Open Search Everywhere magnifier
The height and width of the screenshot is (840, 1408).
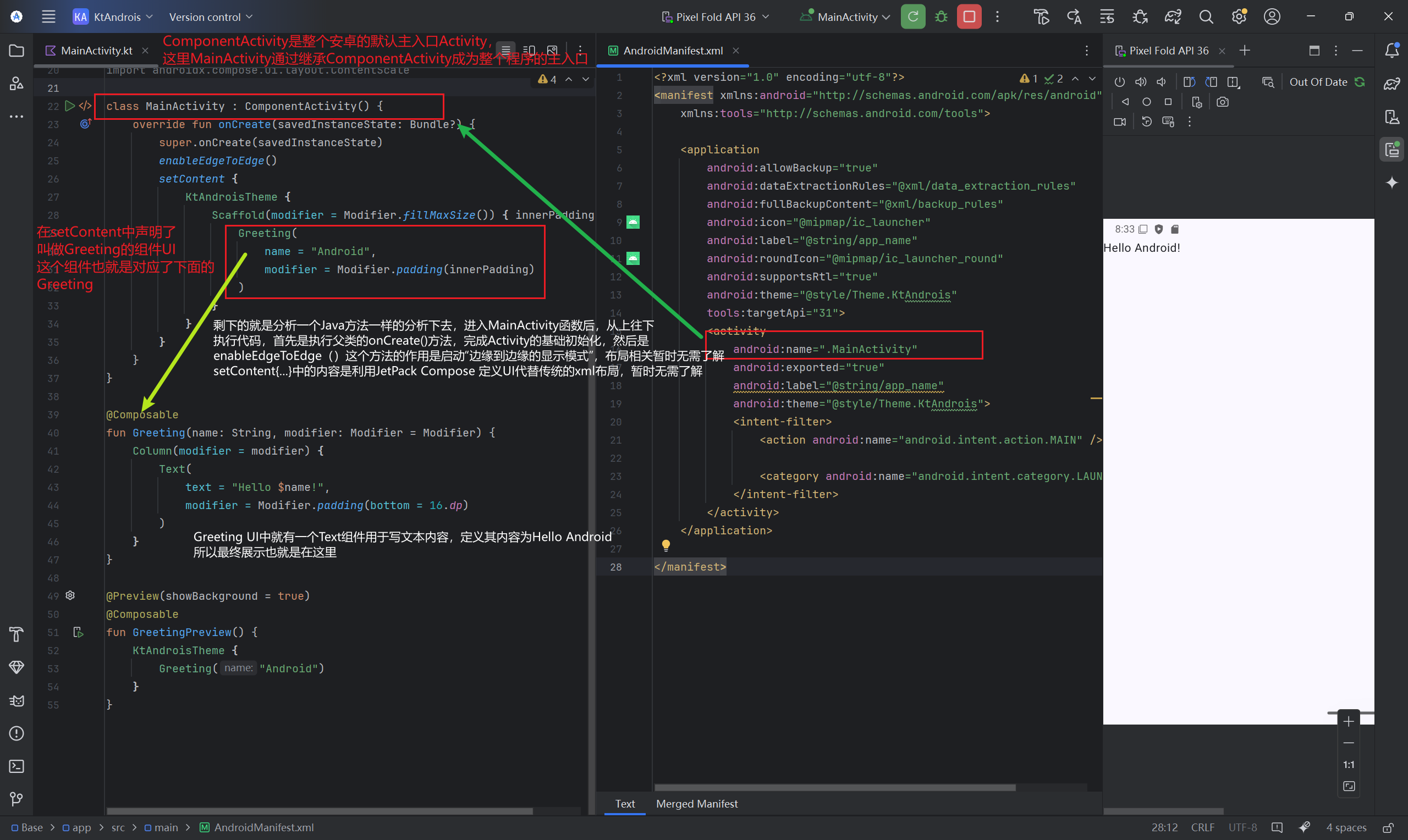click(x=1206, y=17)
